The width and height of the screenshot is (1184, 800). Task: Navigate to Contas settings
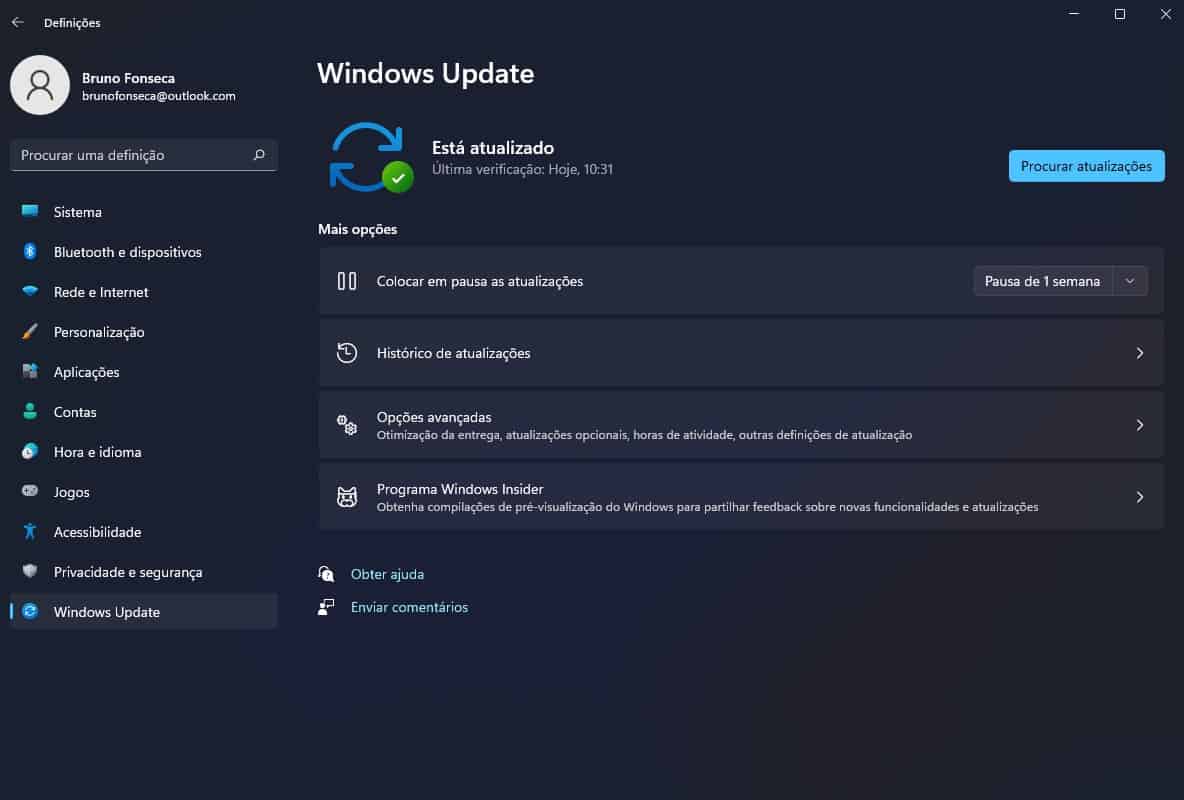coord(143,412)
